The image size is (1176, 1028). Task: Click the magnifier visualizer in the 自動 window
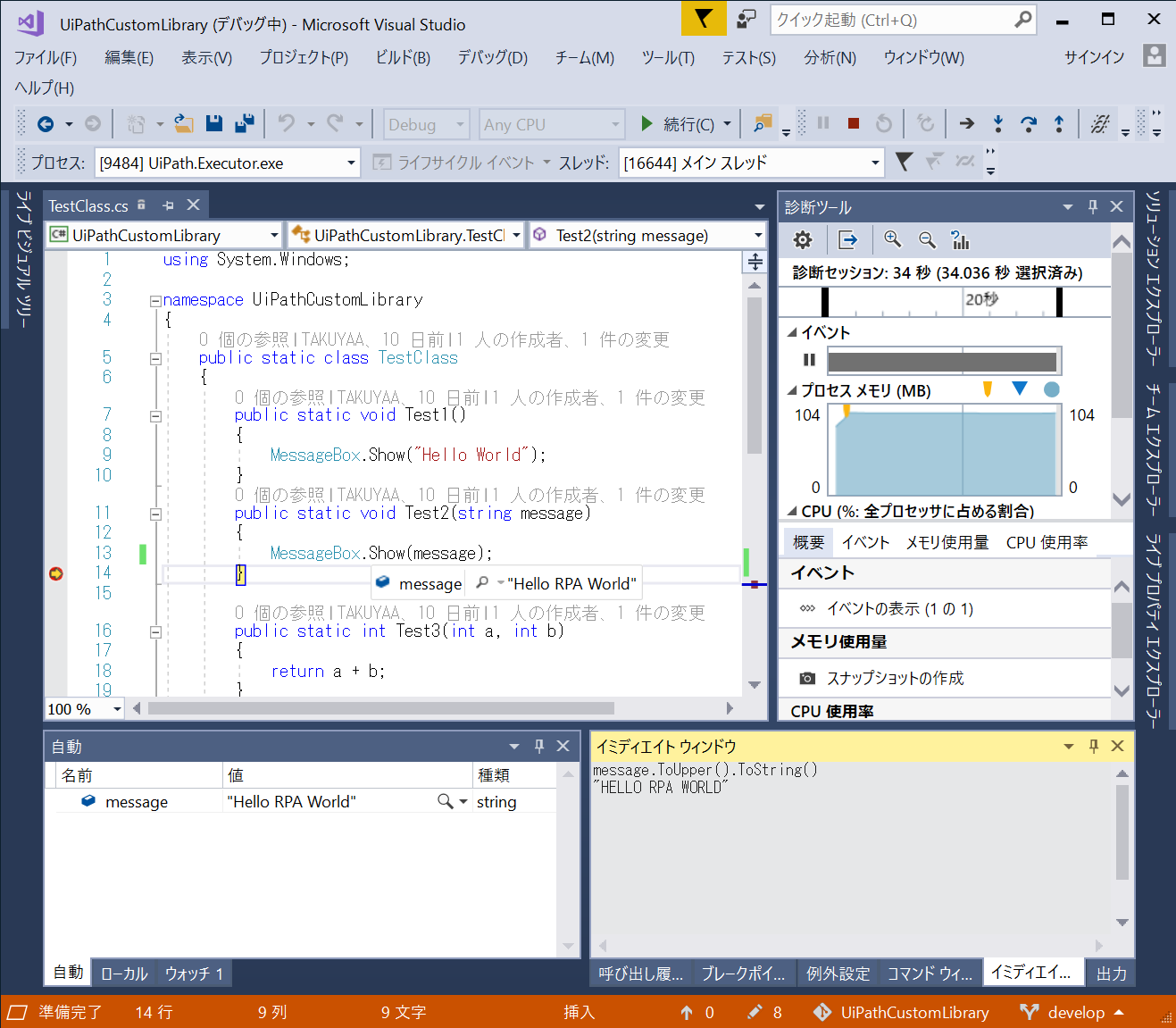tap(445, 801)
